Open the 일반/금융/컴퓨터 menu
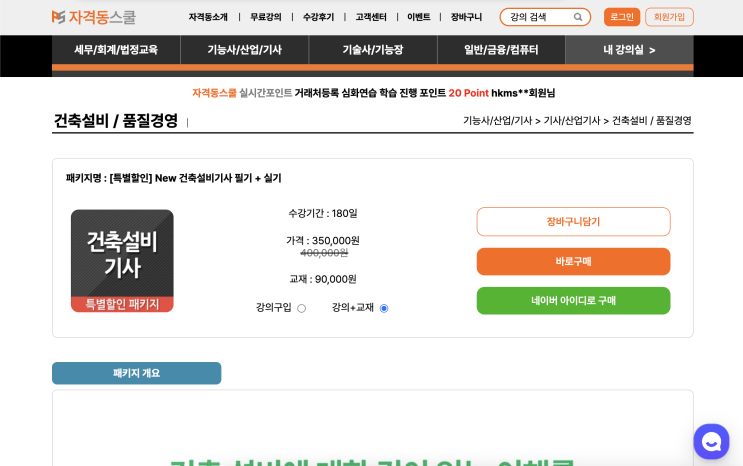743x466 pixels. click(501, 50)
